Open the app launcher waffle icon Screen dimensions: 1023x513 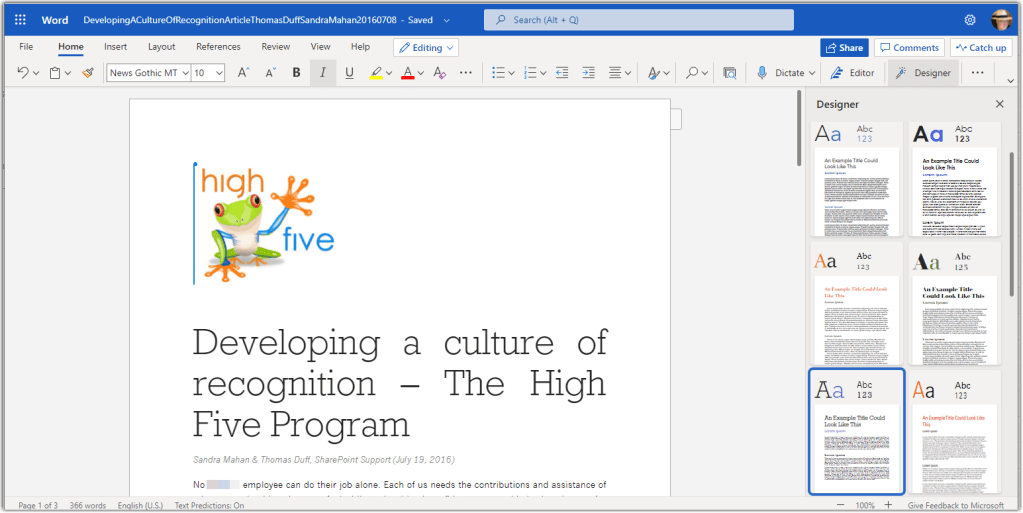pos(20,20)
